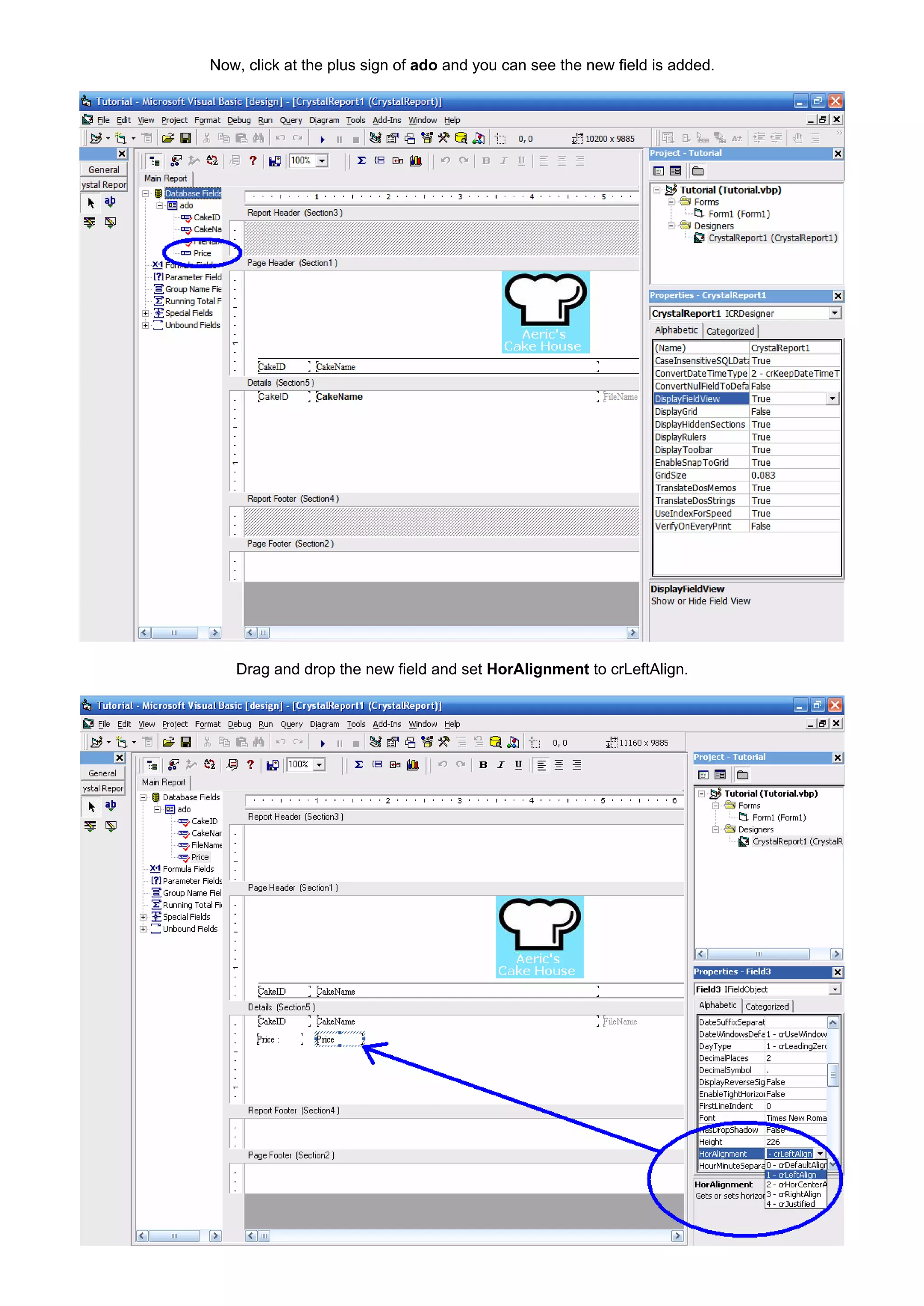Click the Price field object in the lower Details section

(x=339, y=1039)
